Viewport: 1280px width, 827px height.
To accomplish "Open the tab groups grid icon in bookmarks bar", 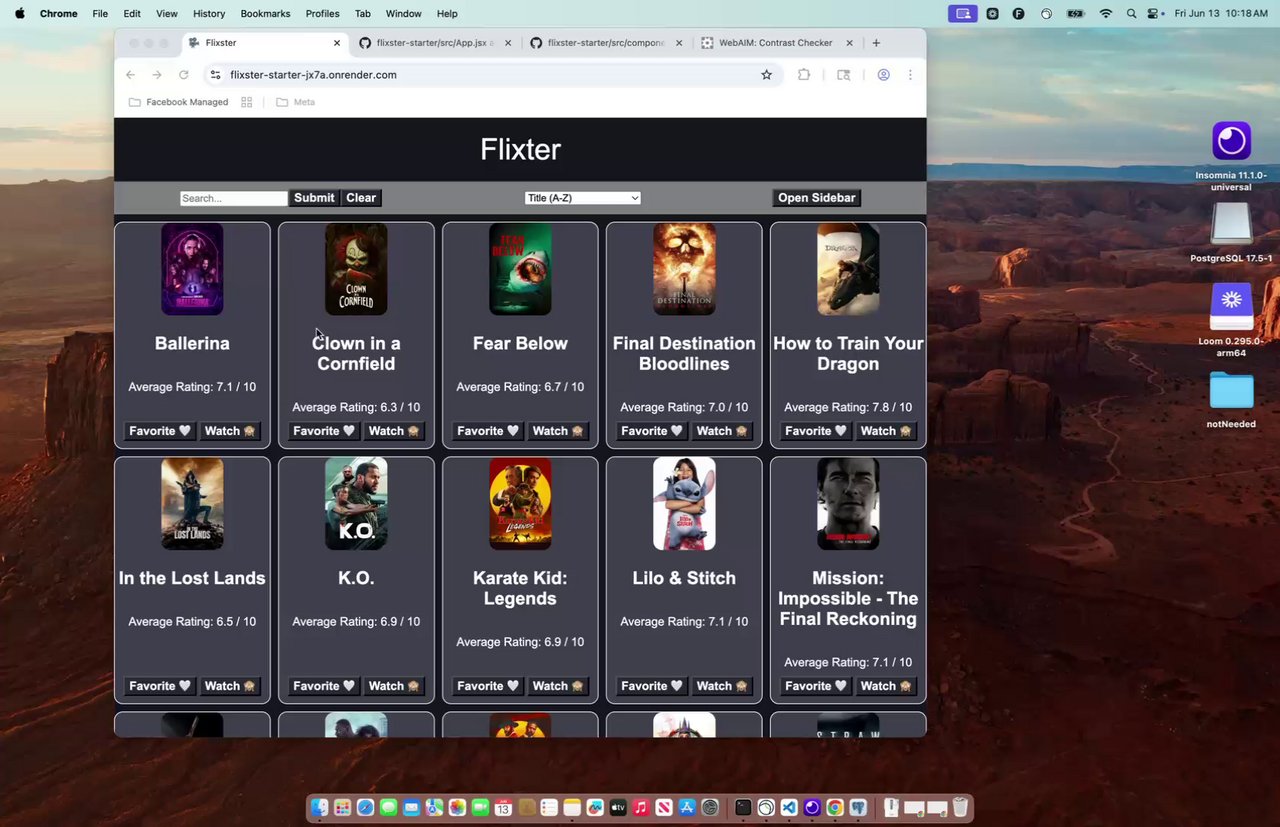I will [x=247, y=102].
